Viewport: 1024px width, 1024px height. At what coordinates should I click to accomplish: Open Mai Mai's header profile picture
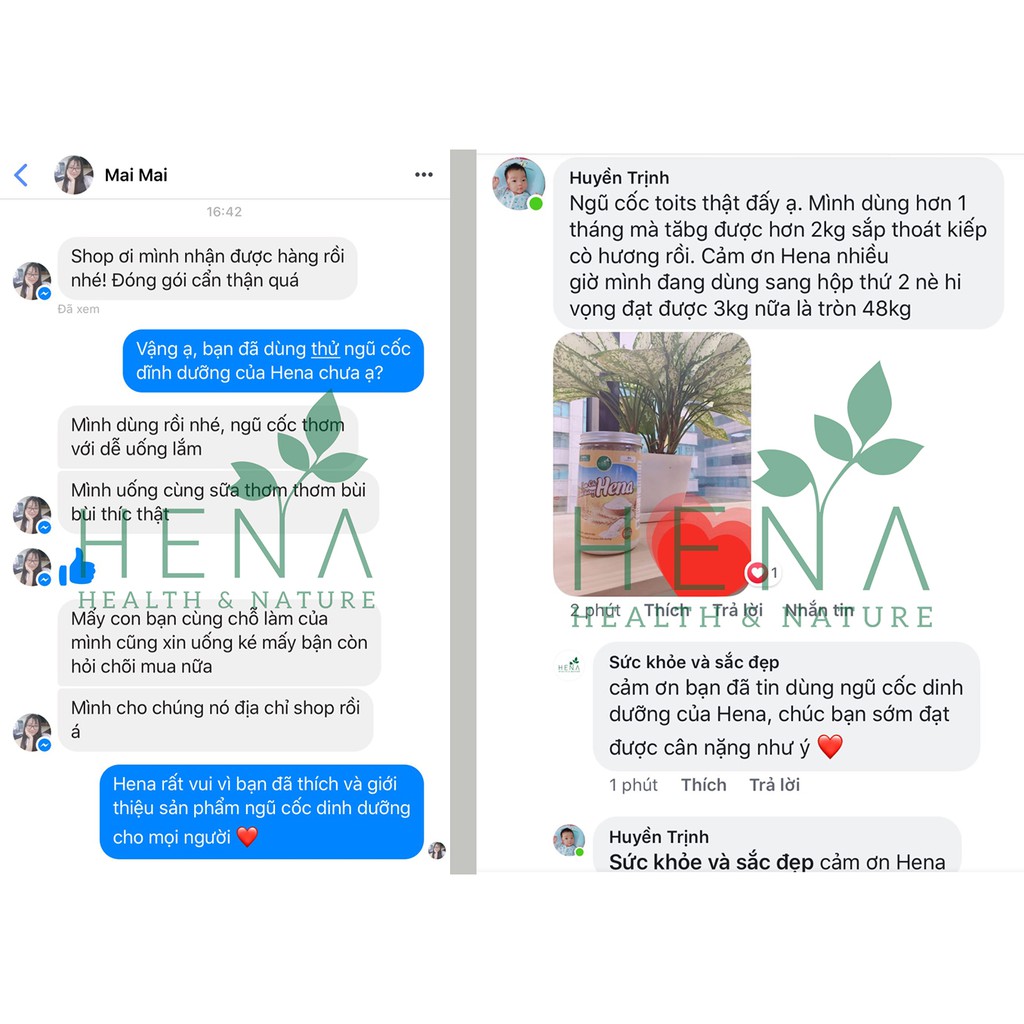(x=73, y=174)
